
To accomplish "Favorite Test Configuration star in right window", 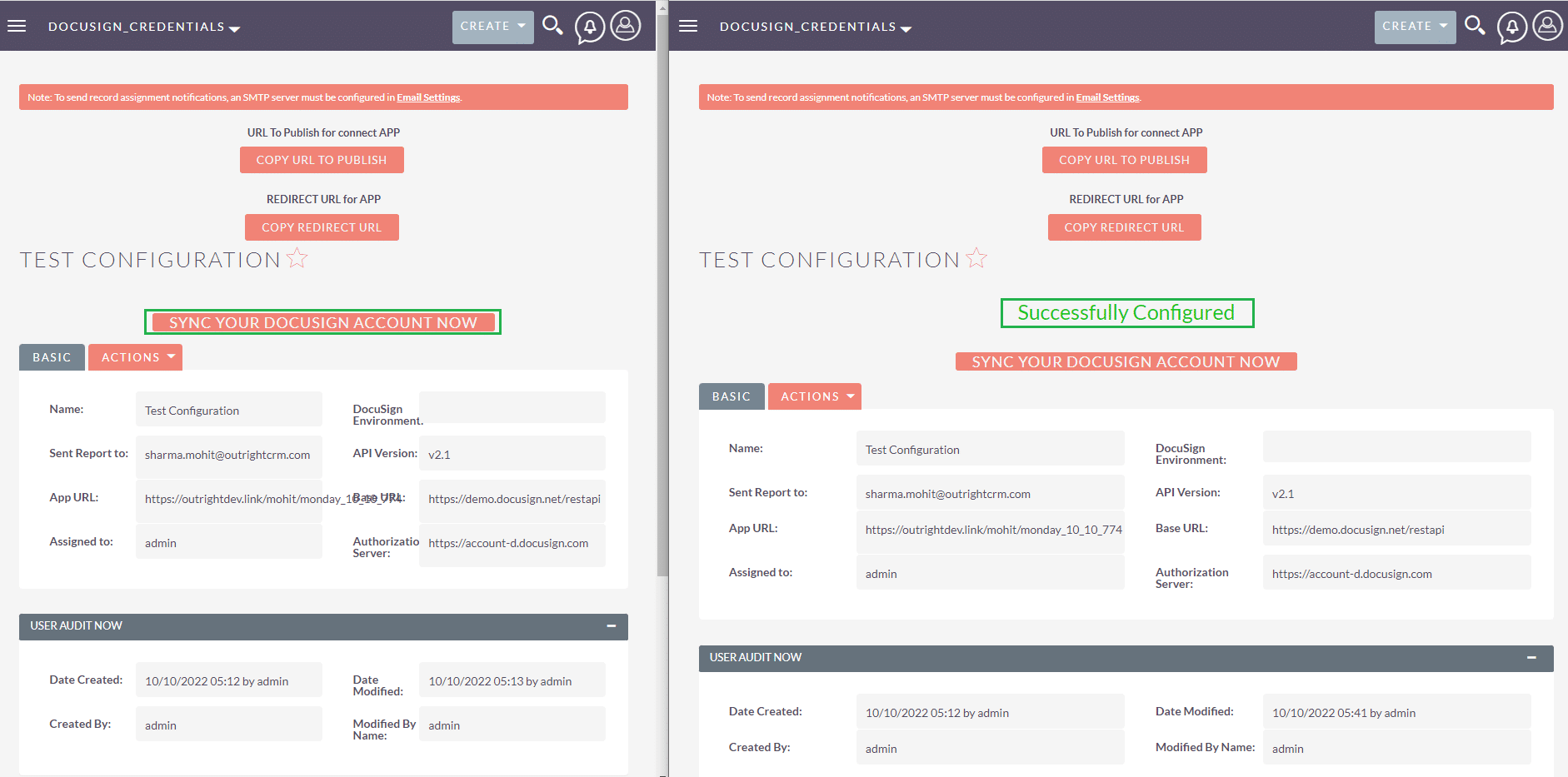I will coord(976,259).
